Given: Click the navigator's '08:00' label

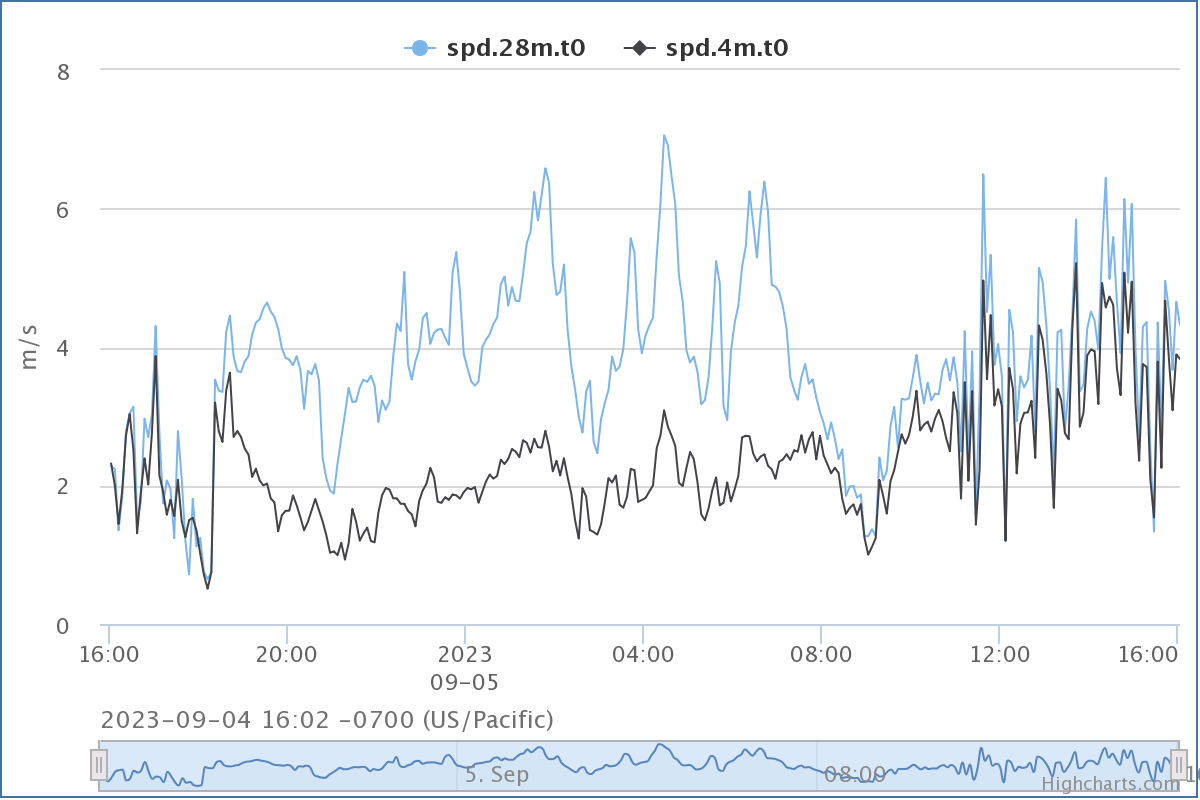Looking at the screenshot, I should tap(855, 774).
